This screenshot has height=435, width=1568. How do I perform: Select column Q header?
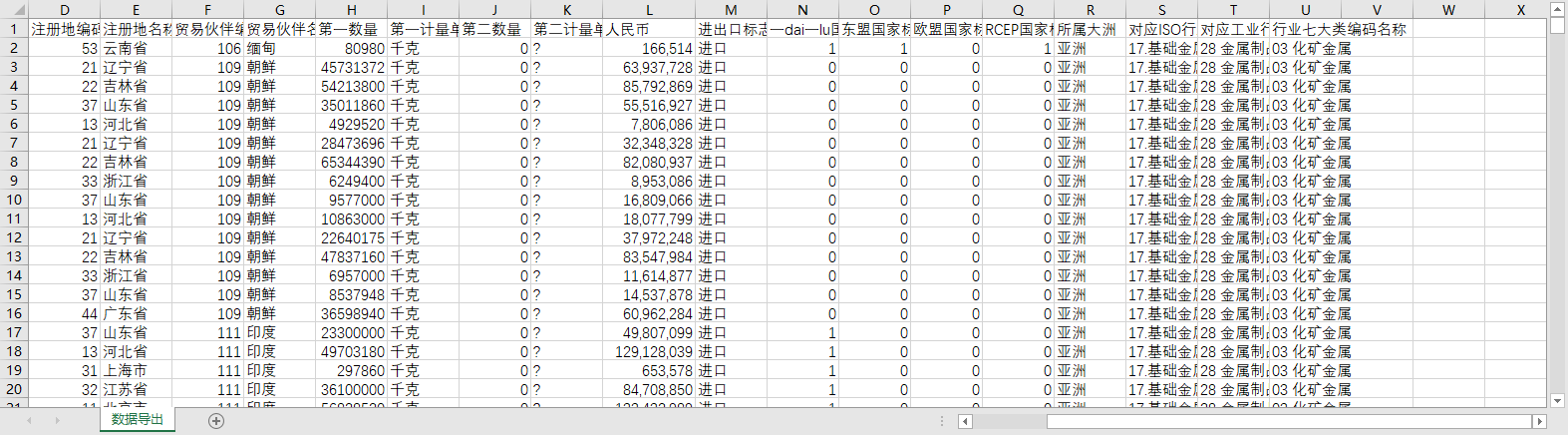(x=1018, y=10)
